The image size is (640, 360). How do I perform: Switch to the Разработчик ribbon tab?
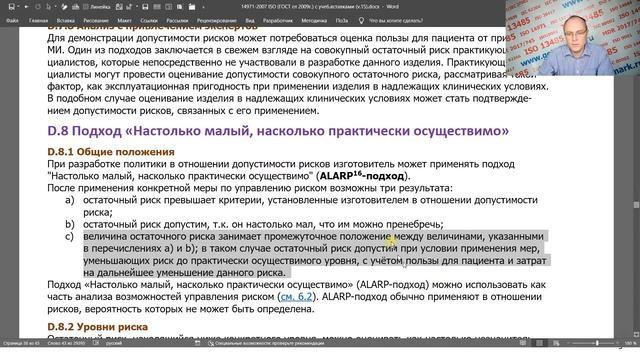278,20
